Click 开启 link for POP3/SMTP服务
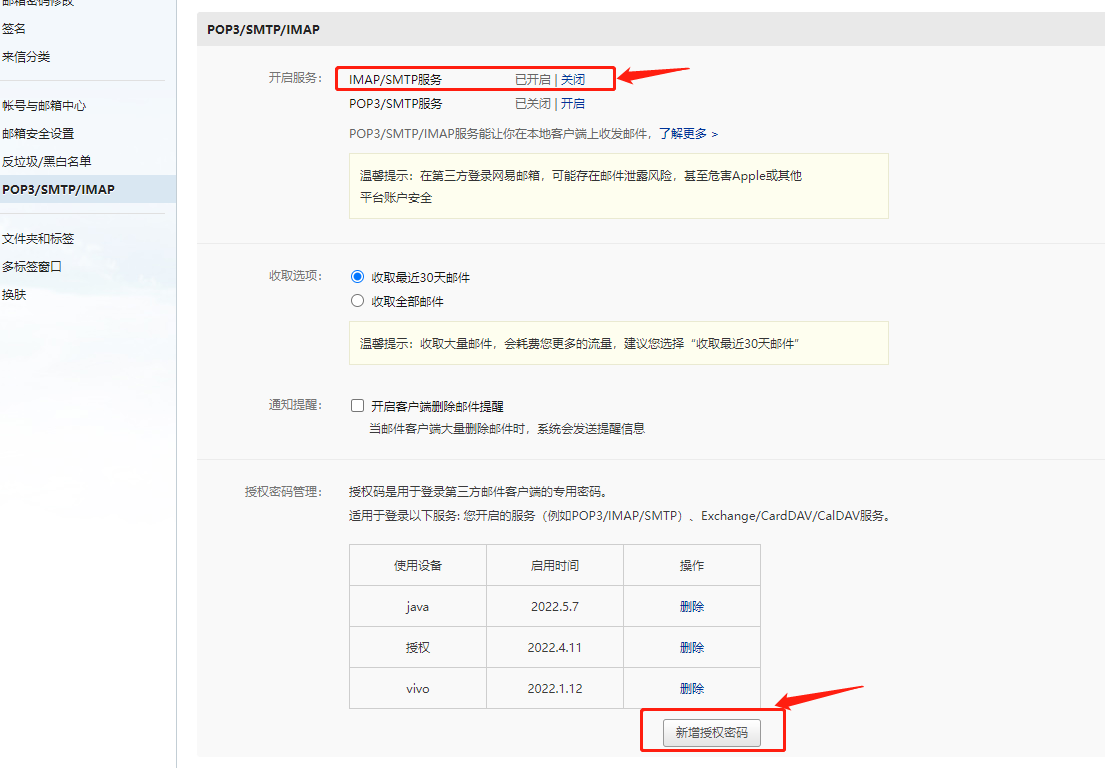 pyautogui.click(x=572, y=104)
